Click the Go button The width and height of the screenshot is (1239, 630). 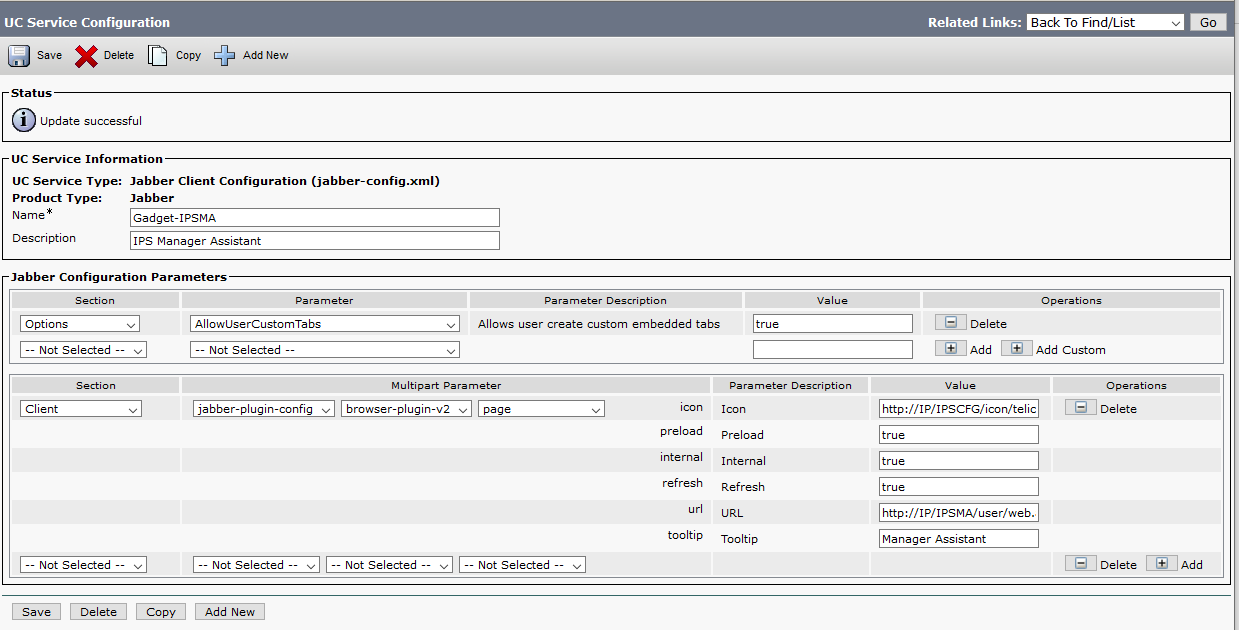point(1208,22)
